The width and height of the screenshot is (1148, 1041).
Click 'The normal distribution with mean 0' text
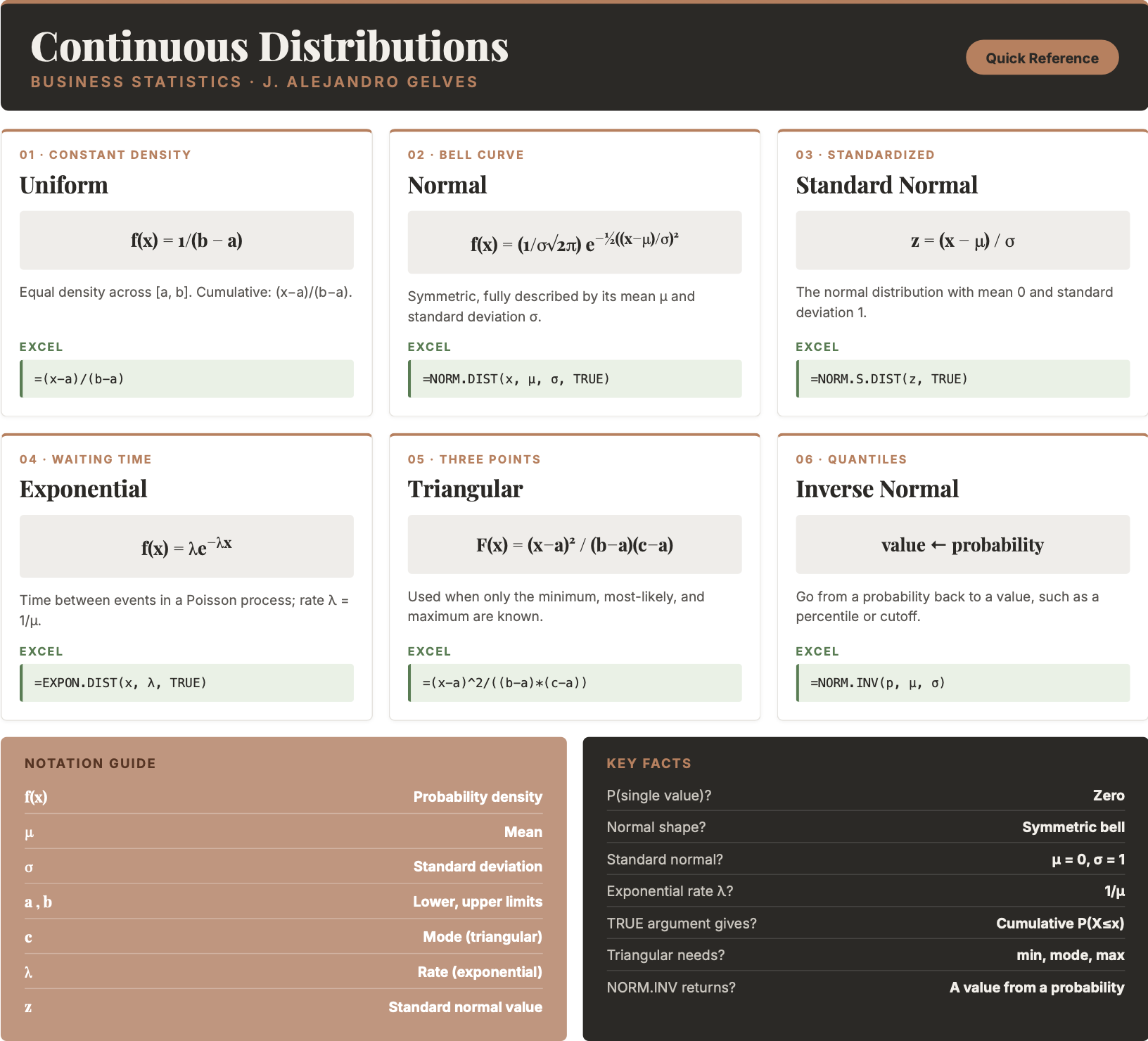[x=955, y=302]
